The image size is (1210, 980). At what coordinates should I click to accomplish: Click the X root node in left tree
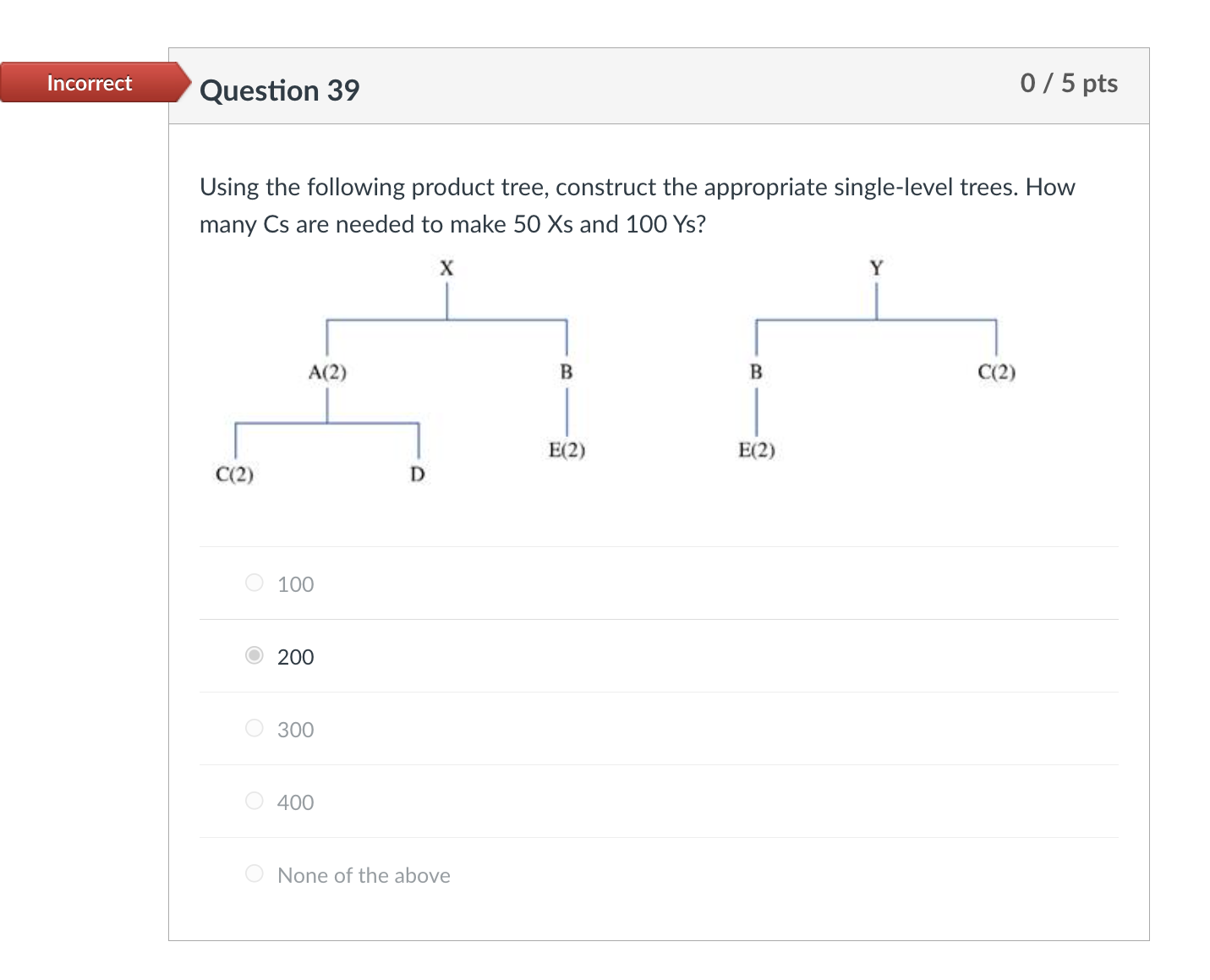coord(446,269)
